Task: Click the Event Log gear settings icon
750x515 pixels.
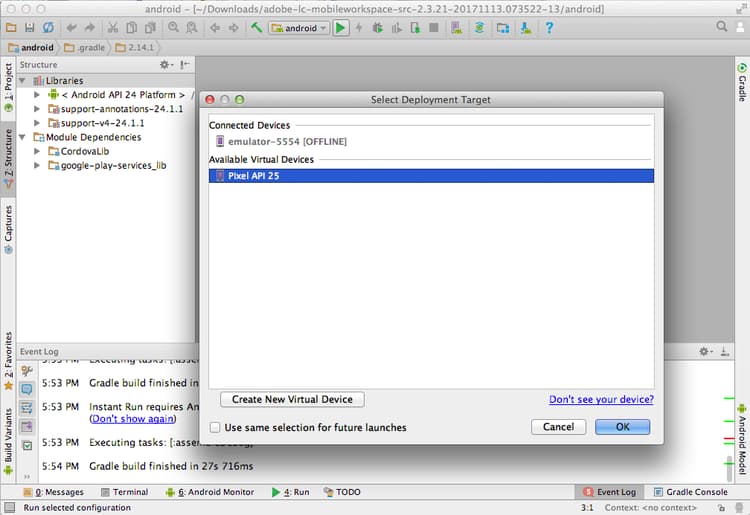Action: coord(705,351)
